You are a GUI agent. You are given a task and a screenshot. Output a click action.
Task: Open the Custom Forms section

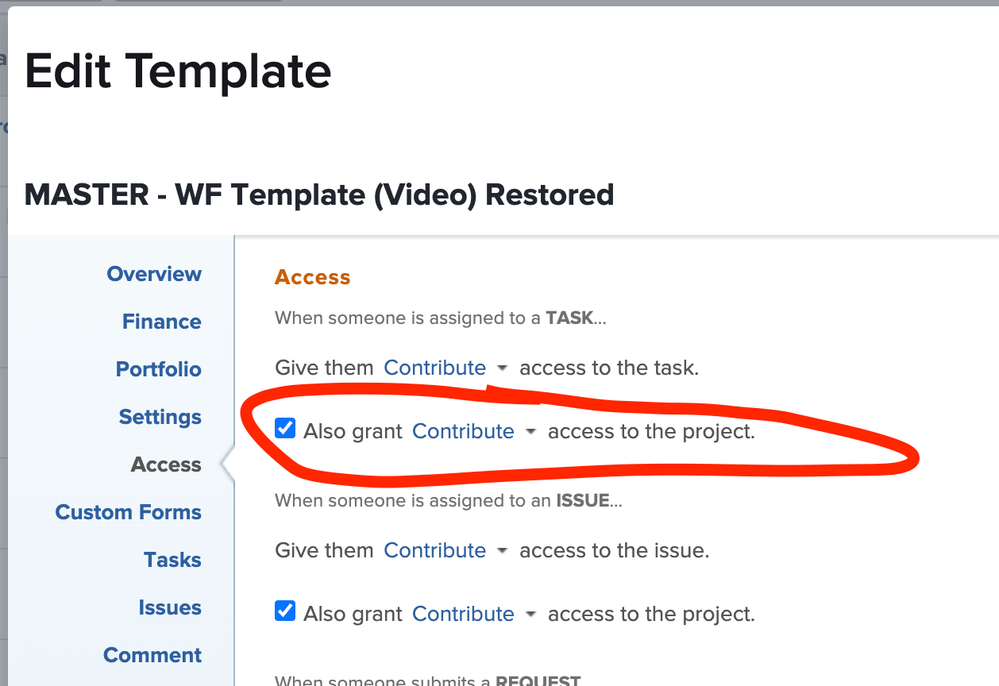[128, 512]
